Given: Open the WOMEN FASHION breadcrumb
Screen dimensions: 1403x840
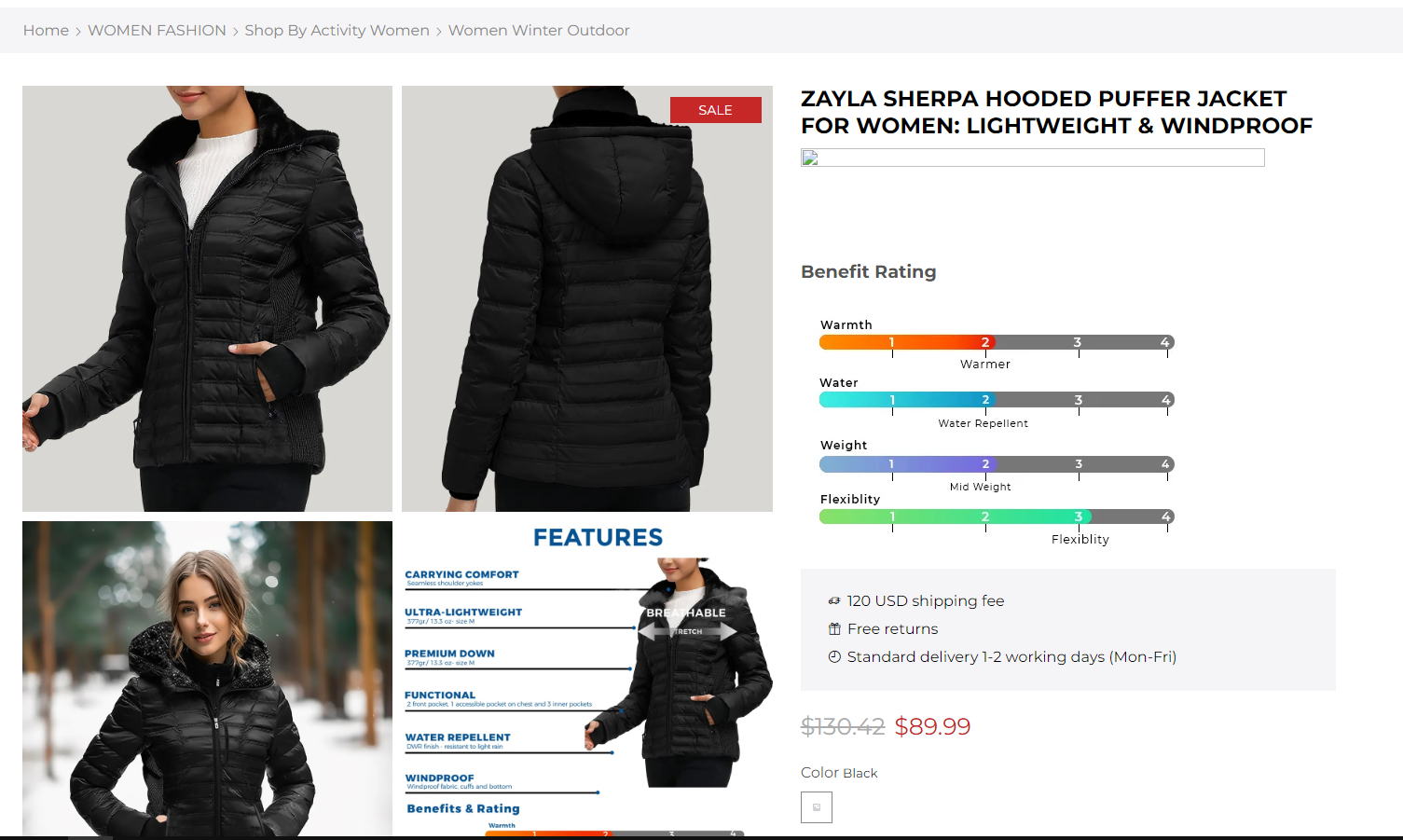Looking at the screenshot, I should click(157, 31).
